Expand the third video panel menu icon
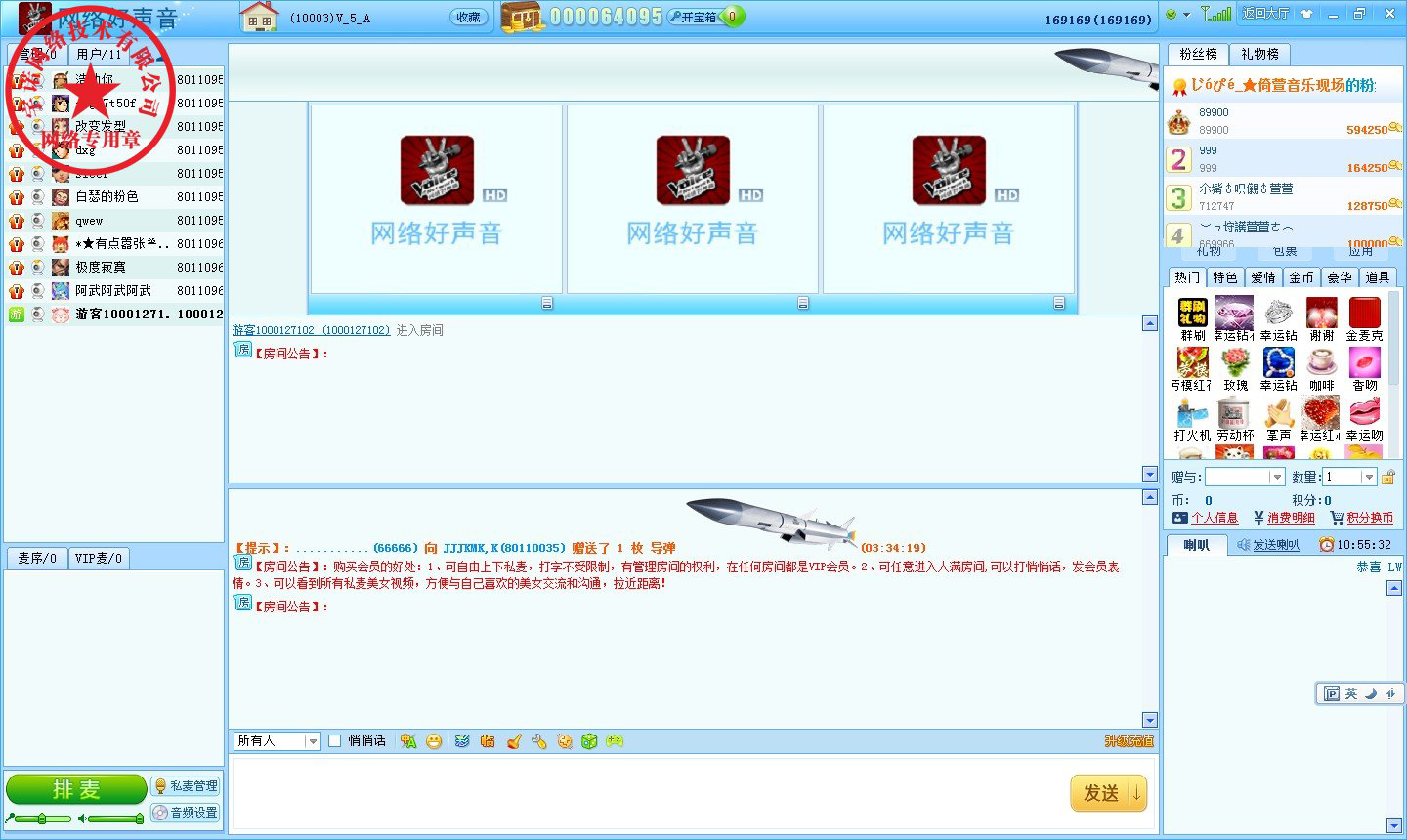This screenshot has height=840, width=1407. coord(1059,303)
